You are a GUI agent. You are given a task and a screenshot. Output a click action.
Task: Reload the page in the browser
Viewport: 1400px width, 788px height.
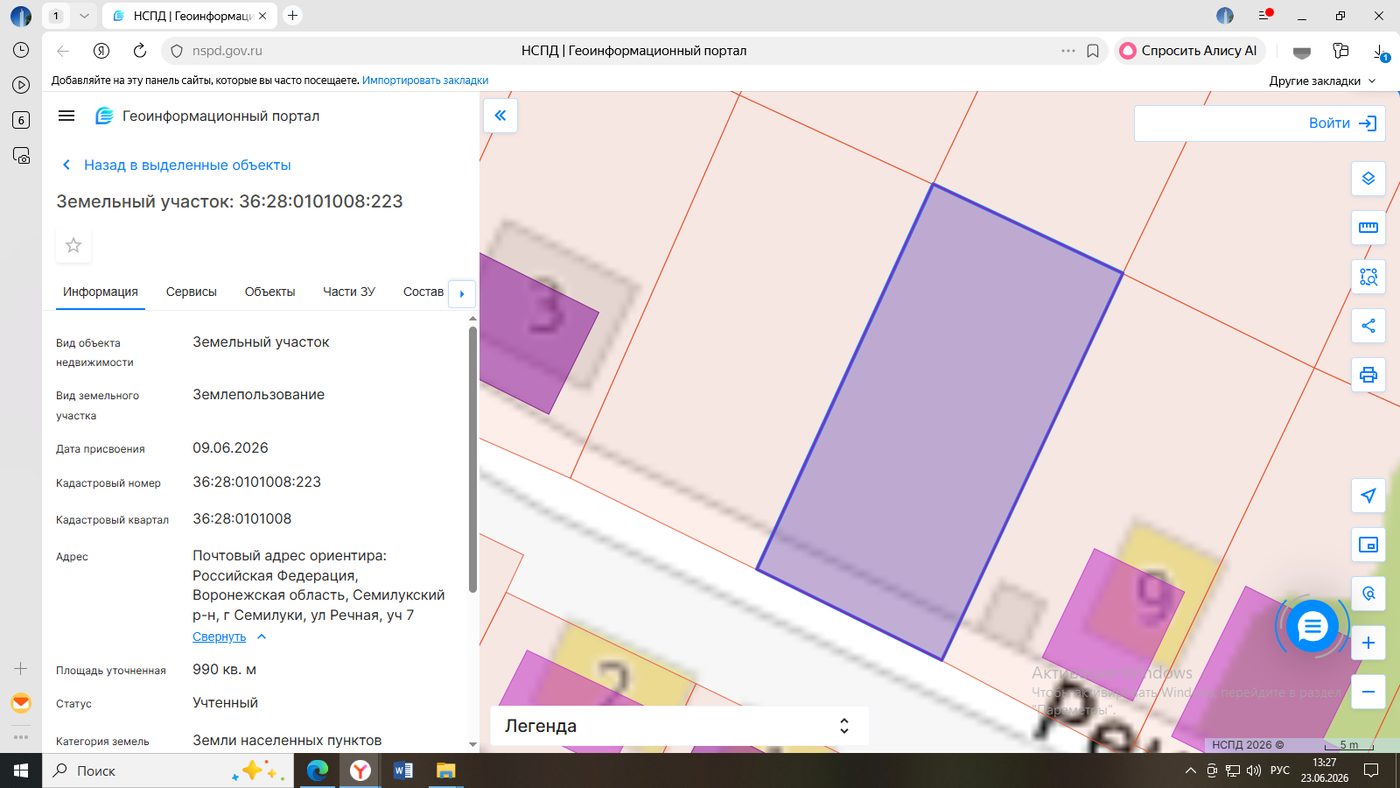coord(140,51)
